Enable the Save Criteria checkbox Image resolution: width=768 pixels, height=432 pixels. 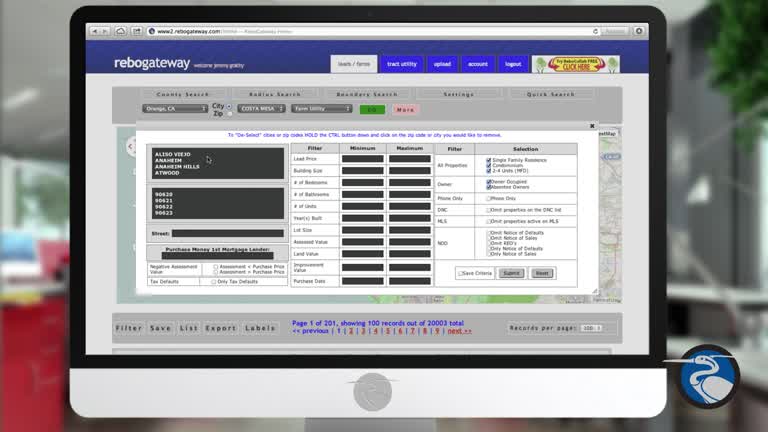(x=460, y=273)
